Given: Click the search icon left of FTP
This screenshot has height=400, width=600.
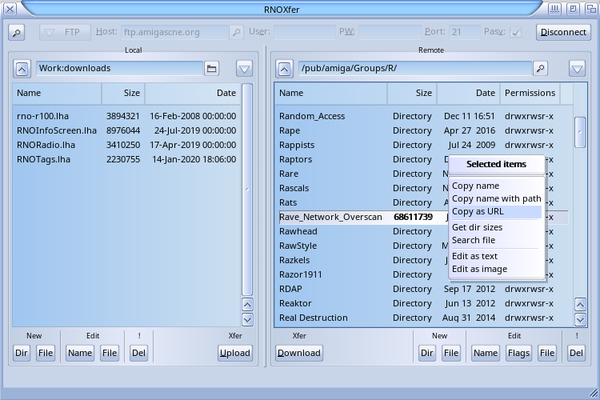Looking at the screenshot, I should 18,32.
